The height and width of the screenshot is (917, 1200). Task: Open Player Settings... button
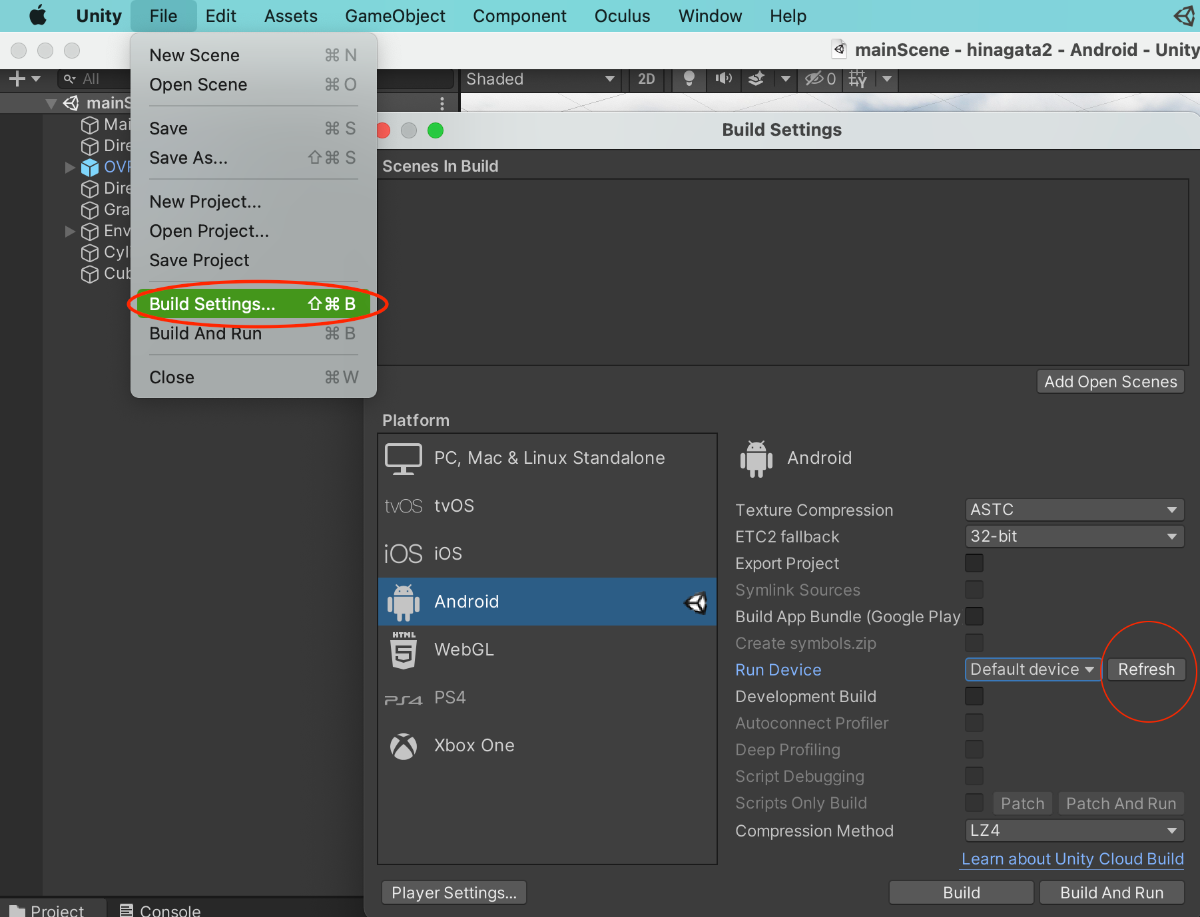point(454,893)
